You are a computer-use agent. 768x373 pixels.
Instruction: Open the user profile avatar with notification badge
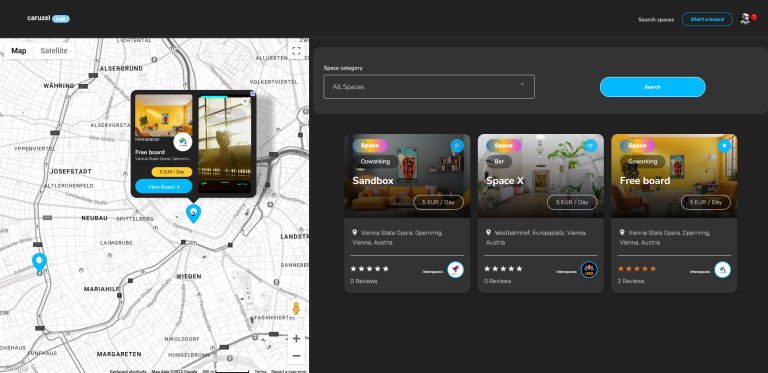745,19
